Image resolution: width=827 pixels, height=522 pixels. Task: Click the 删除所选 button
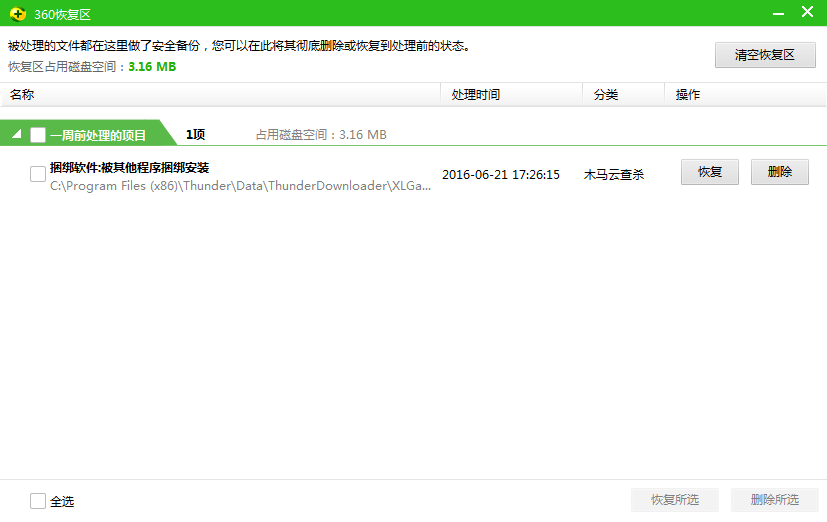click(775, 500)
